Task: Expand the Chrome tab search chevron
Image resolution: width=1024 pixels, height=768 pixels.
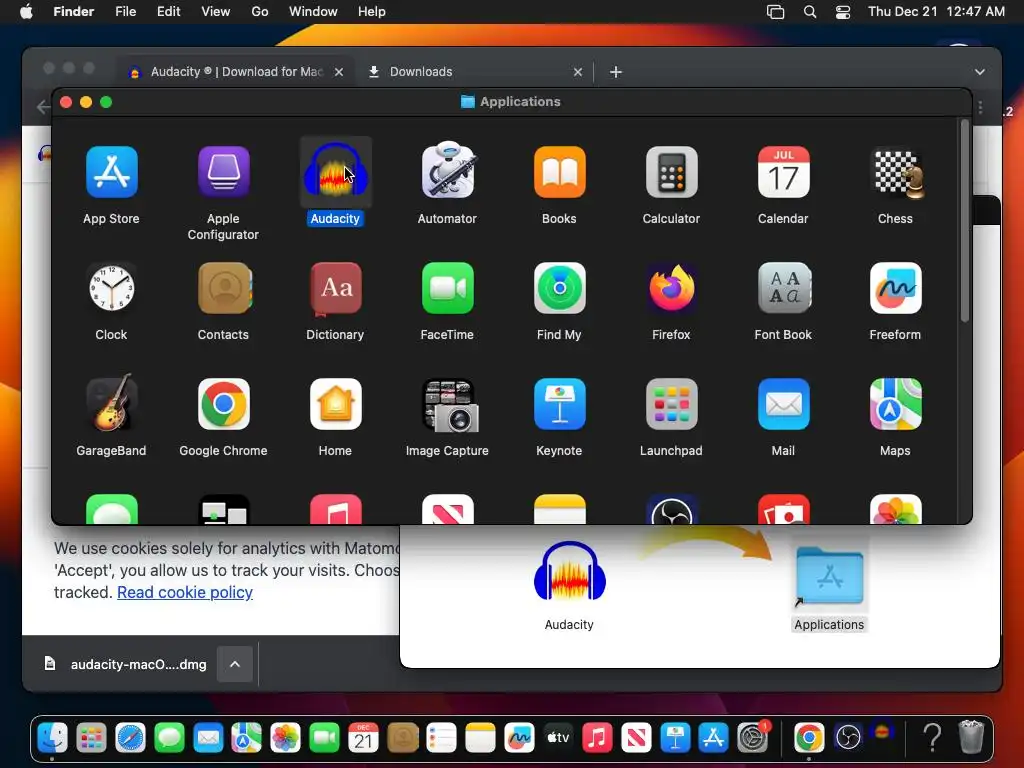Action: point(980,72)
